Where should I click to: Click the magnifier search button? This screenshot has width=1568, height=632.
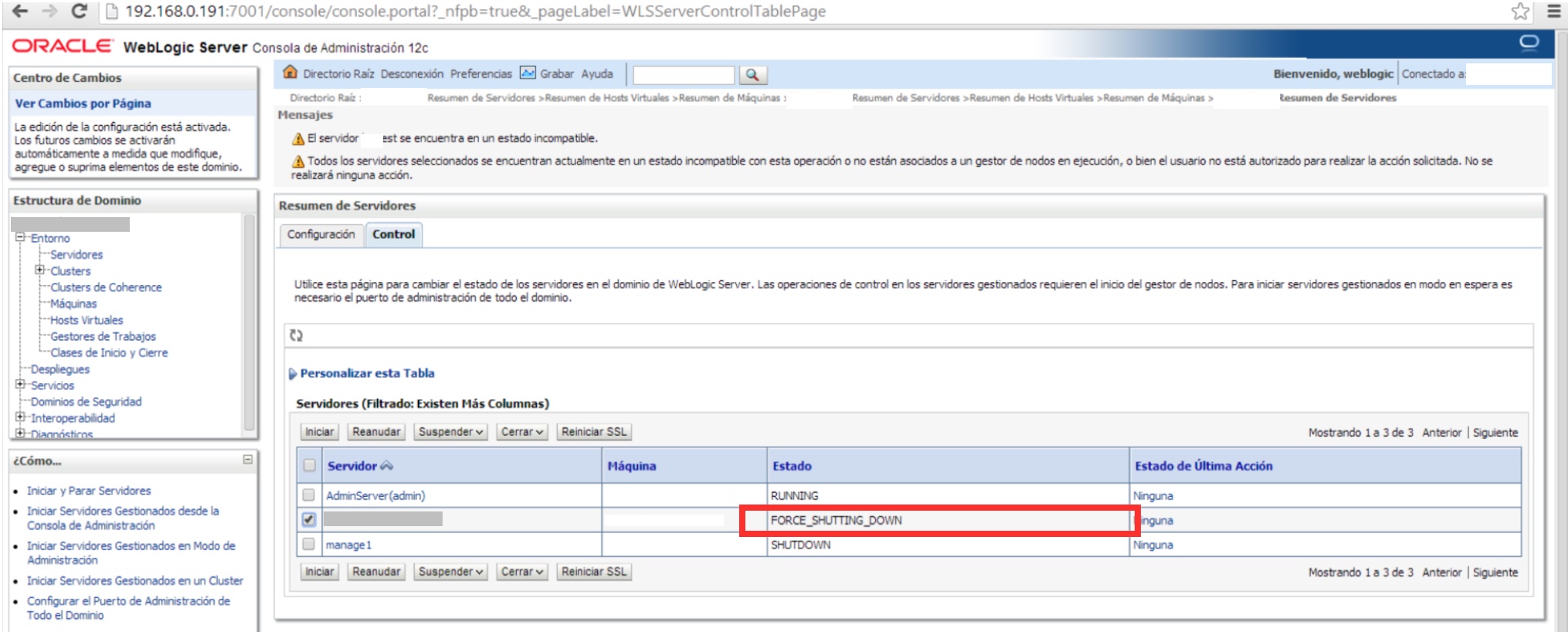[x=752, y=75]
